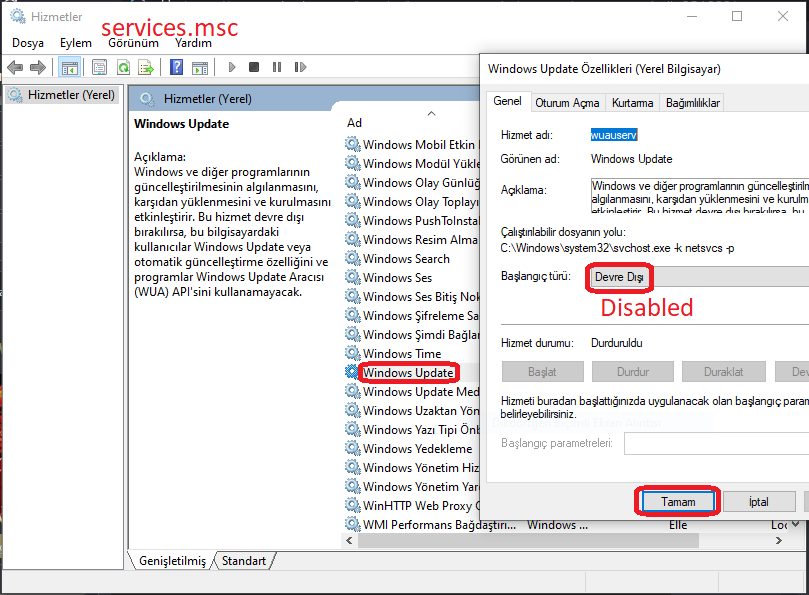Click the Windows Ses service gear icon

(x=352, y=277)
